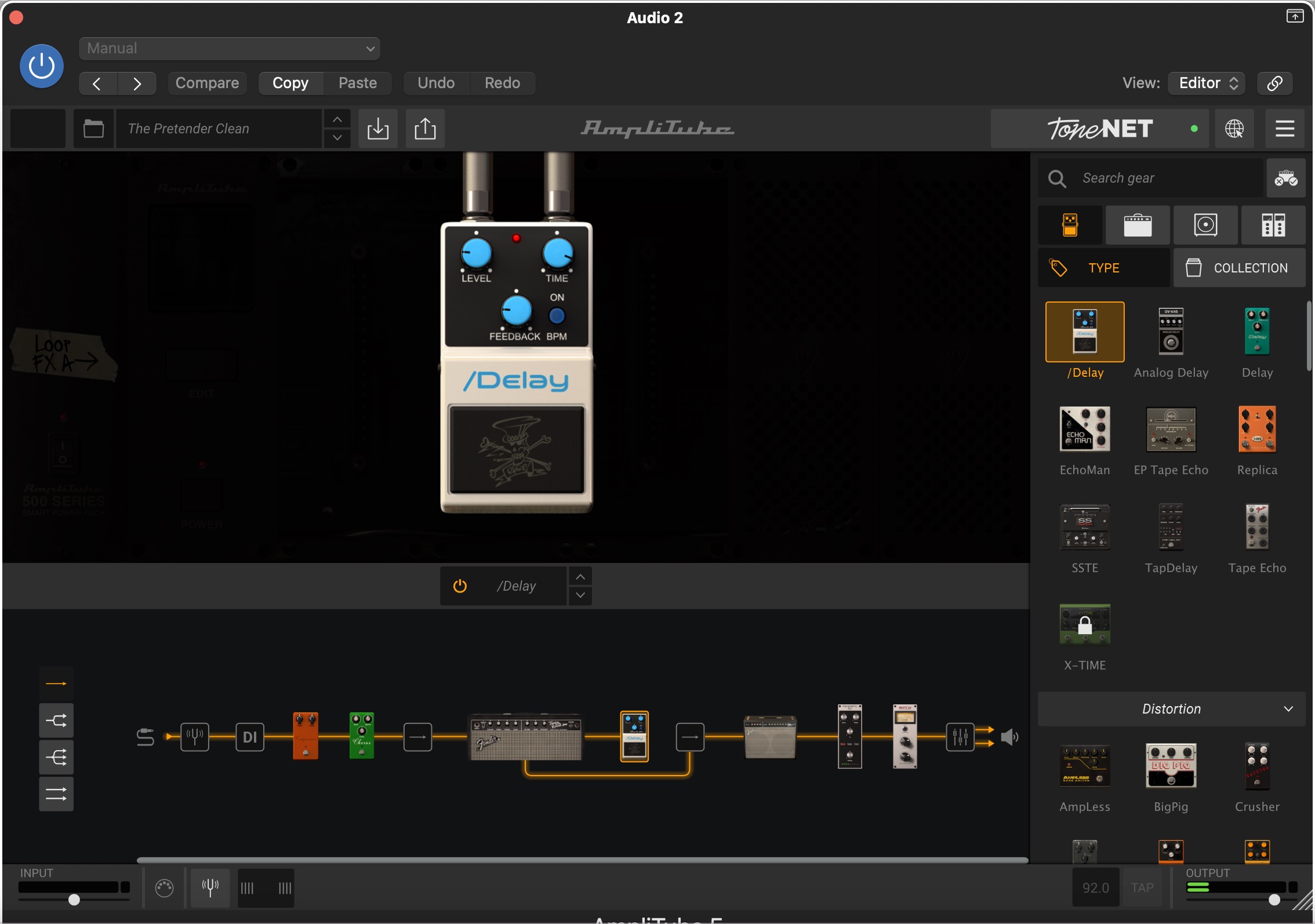
Task: Click the globe web icon
Action: click(1234, 129)
